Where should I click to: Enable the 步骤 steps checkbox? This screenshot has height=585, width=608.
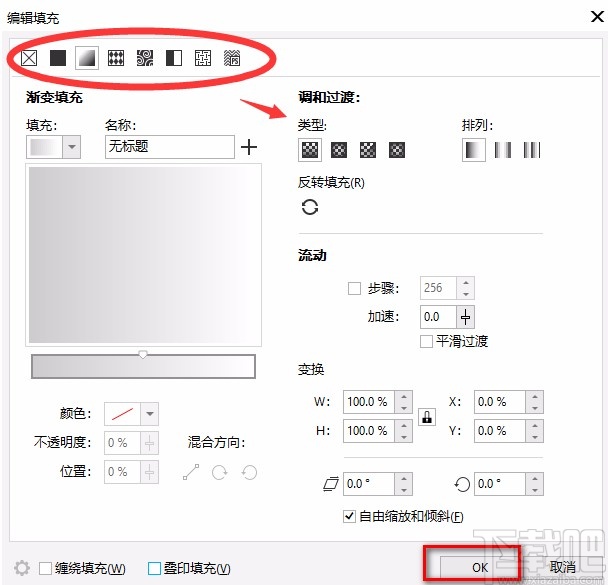[354, 288]
